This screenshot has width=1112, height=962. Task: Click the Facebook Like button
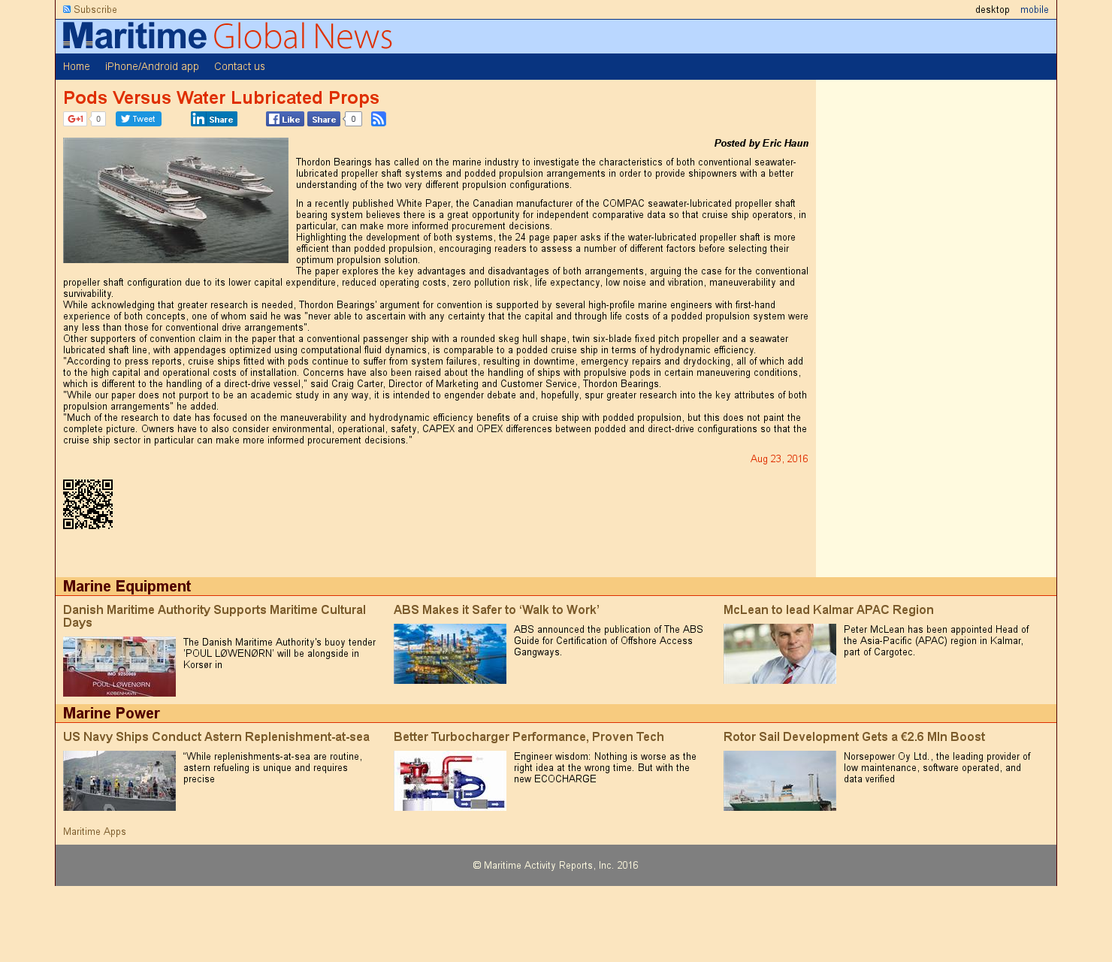point(285,119)
